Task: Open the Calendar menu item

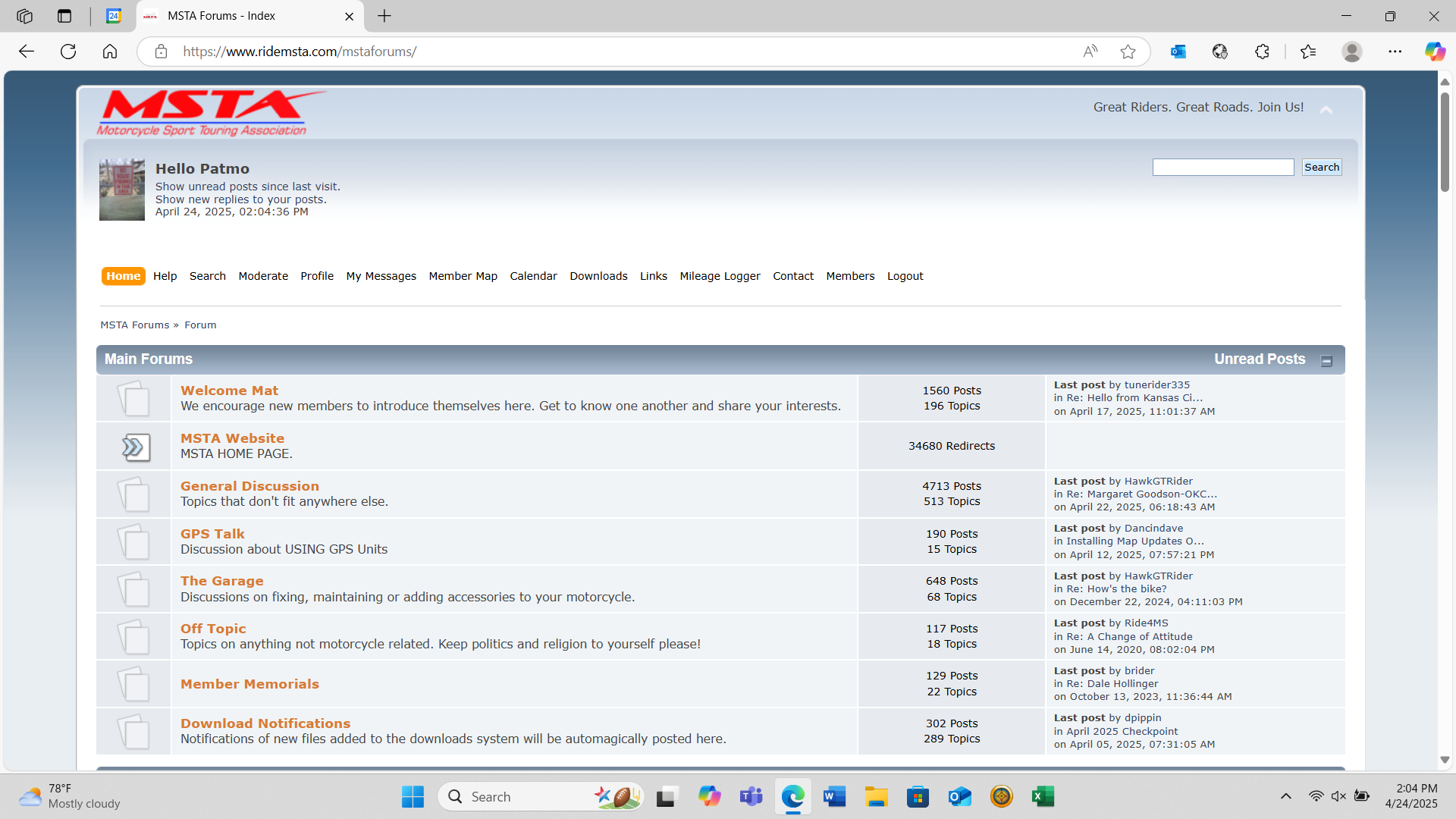Action: [533, 276]
